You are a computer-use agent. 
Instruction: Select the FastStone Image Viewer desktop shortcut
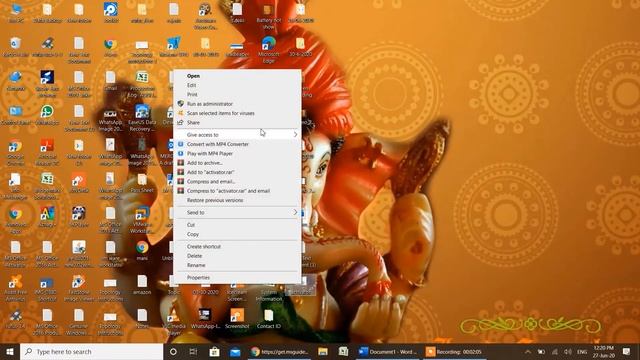click(x=78, y=288)
